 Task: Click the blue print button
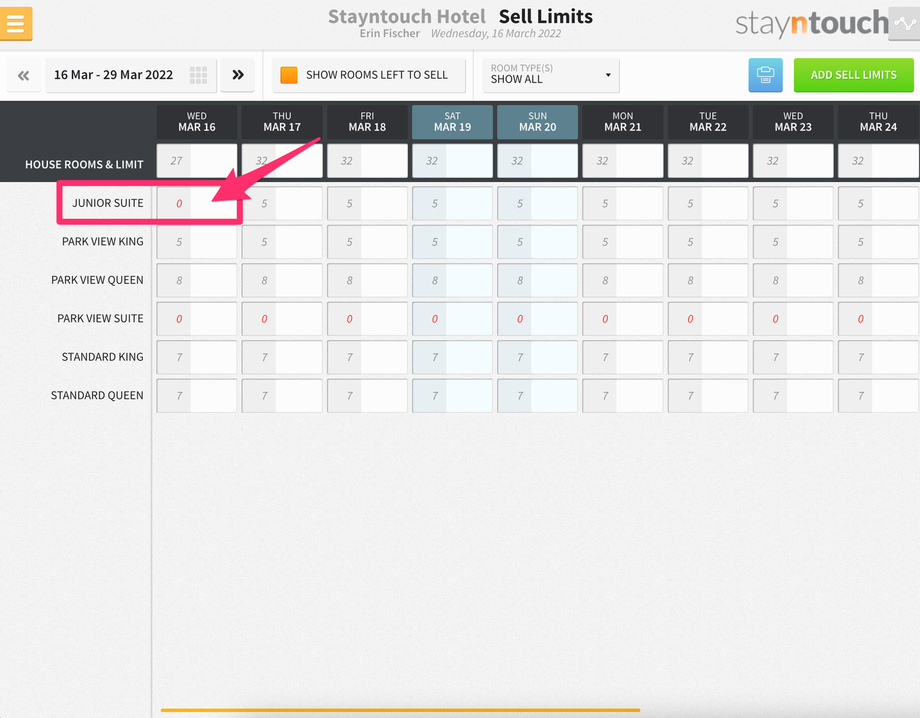765,75
